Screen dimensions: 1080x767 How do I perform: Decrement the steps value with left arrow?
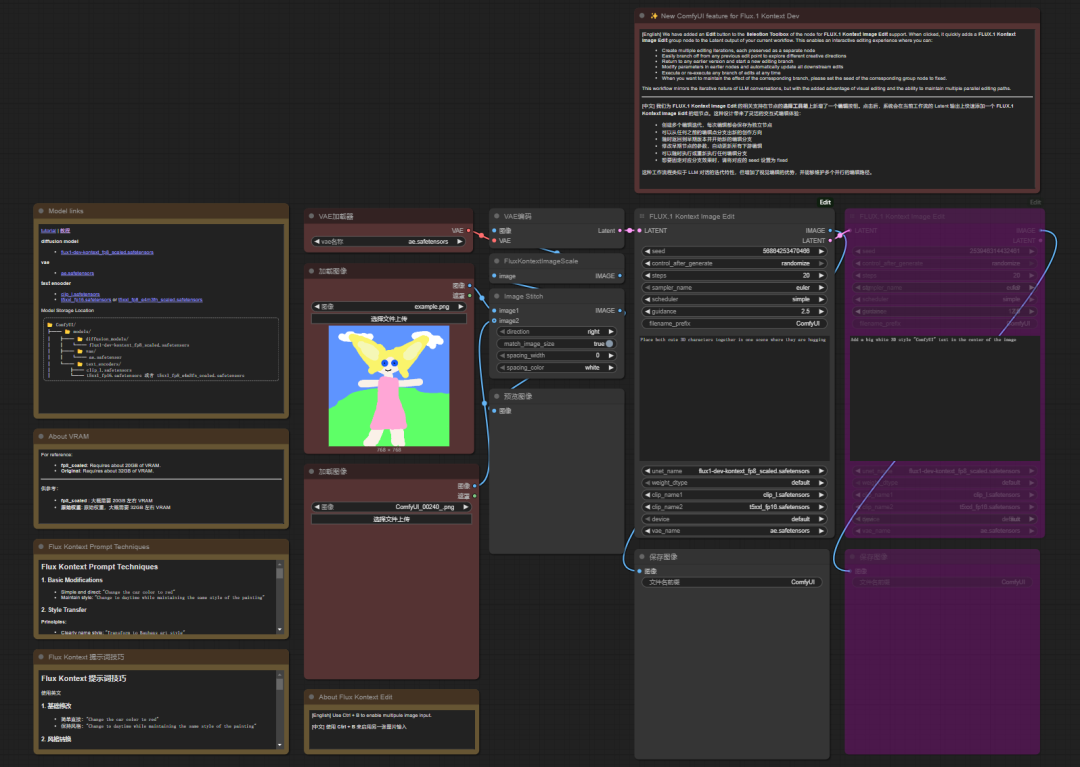point(647,275)
